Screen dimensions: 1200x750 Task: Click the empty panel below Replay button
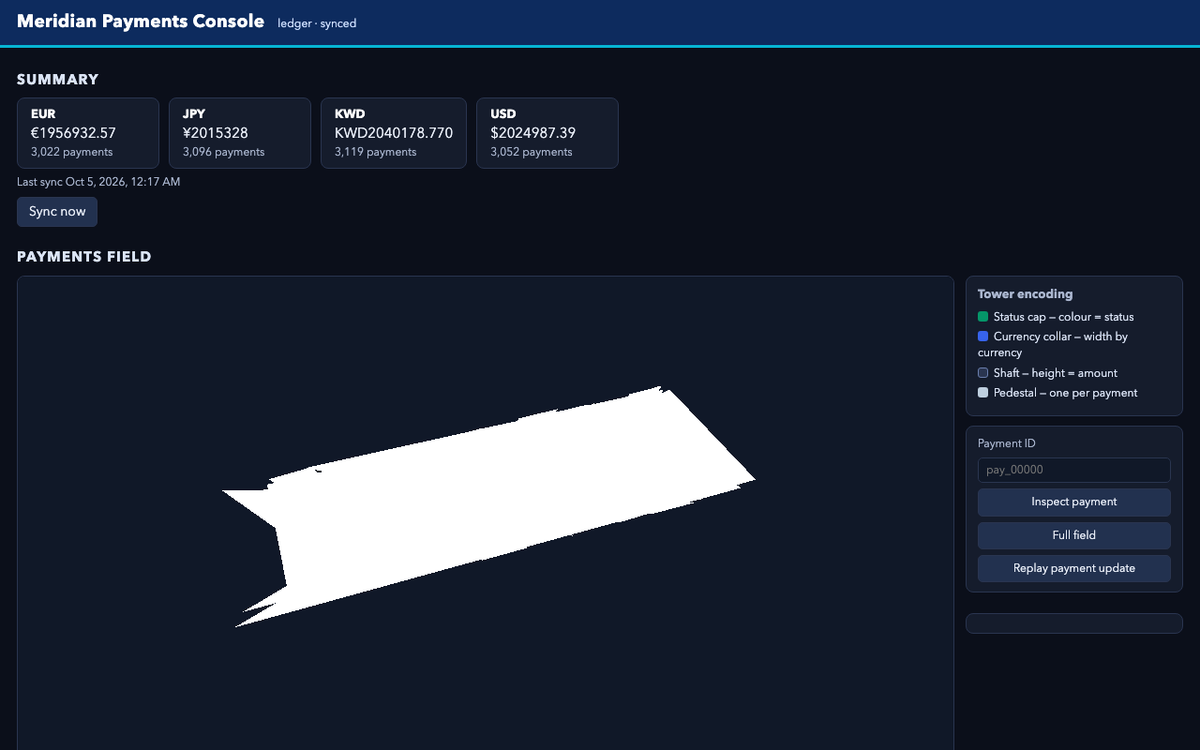tap(1074, 623)
